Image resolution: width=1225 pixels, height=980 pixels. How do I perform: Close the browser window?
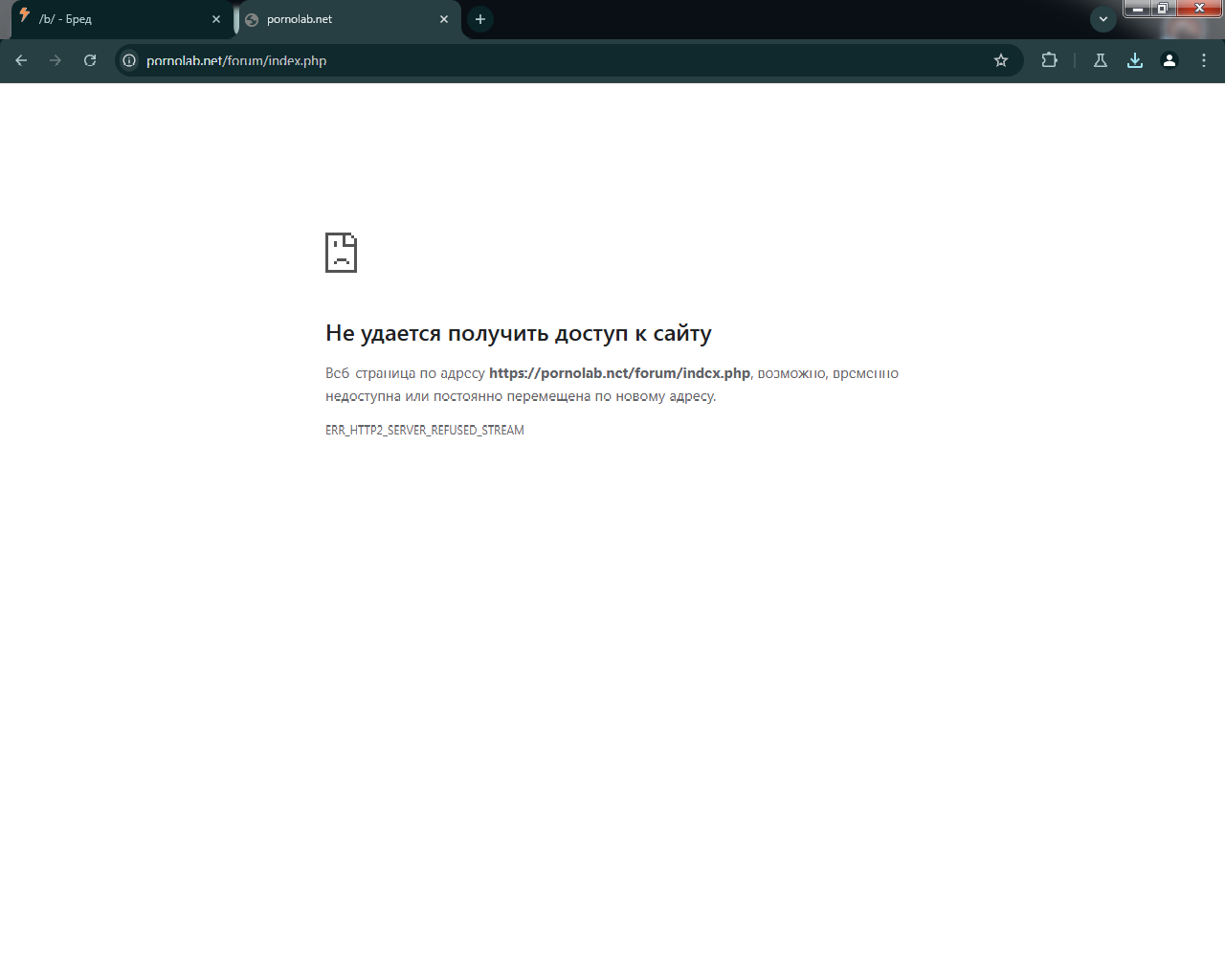click(1199, 9)
